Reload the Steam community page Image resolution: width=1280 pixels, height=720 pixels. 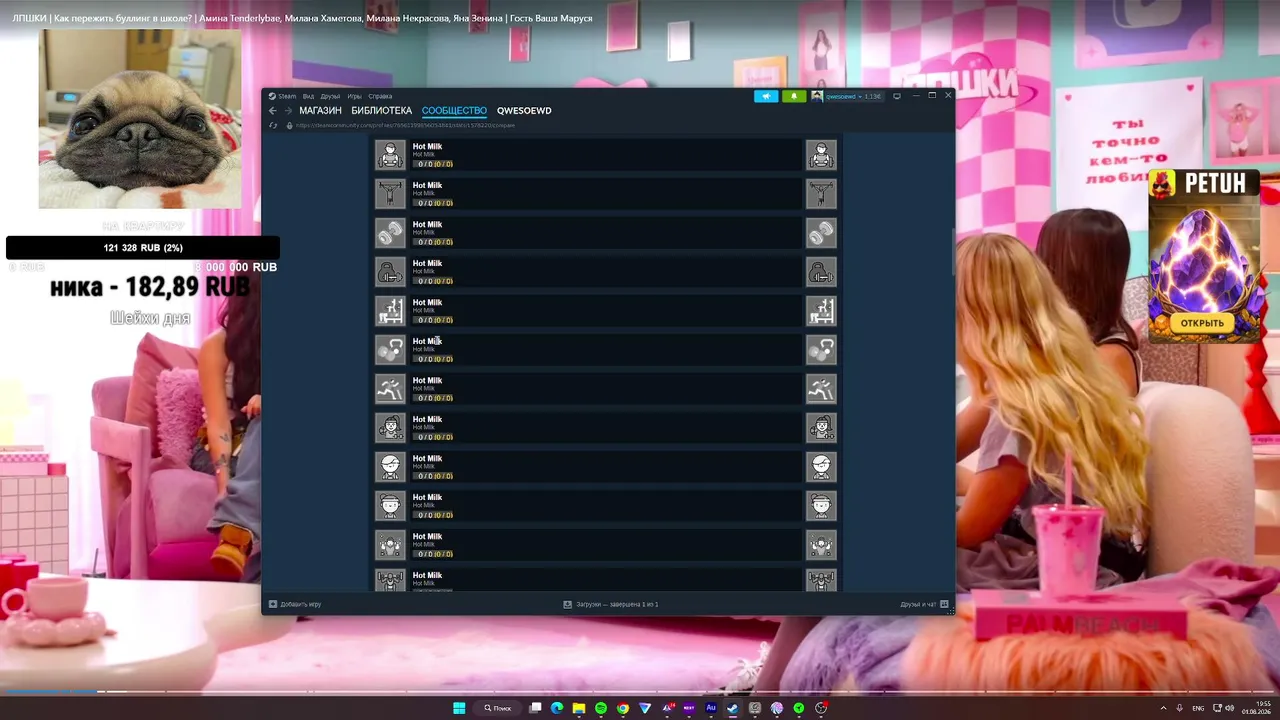(x=273, y=125)
